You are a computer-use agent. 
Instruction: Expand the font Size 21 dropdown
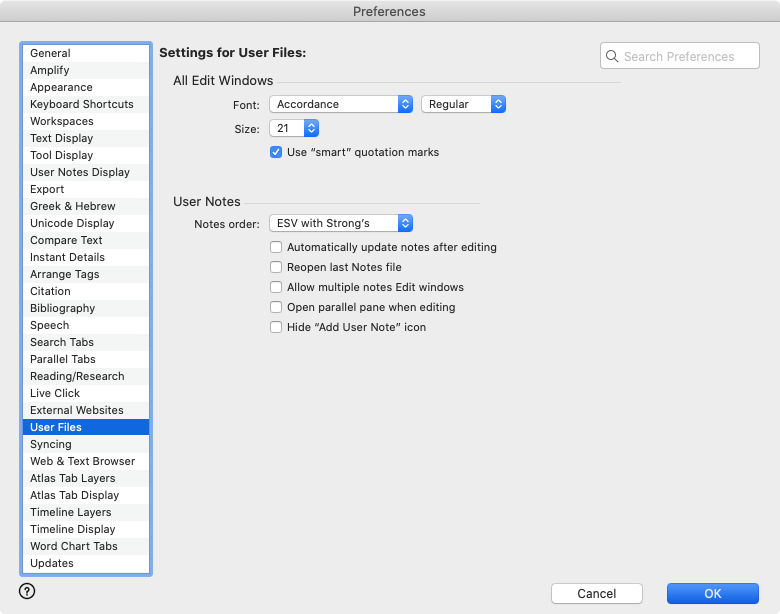(294, 128)
